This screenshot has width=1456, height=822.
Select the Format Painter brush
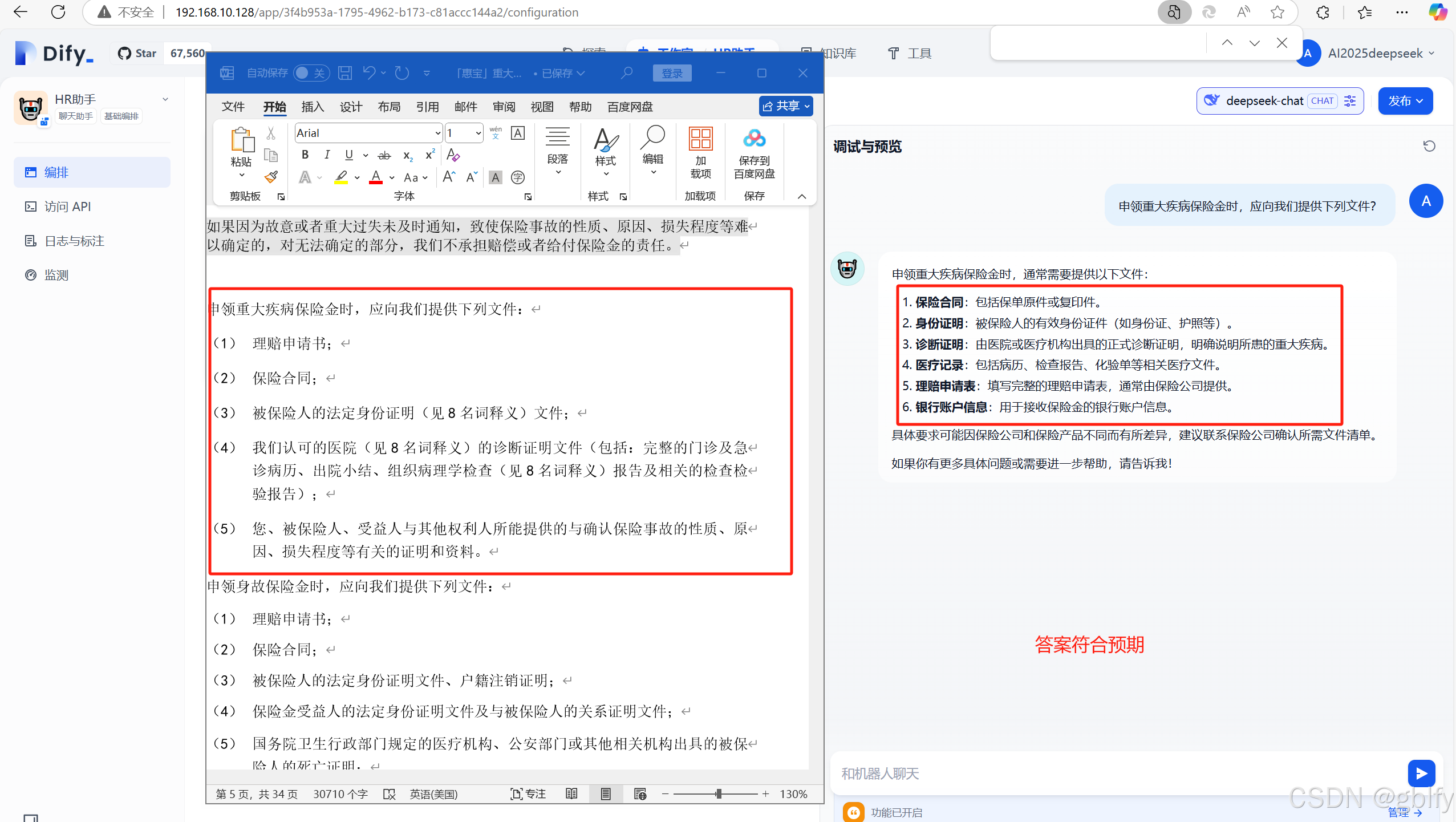[x=271, y=177]
